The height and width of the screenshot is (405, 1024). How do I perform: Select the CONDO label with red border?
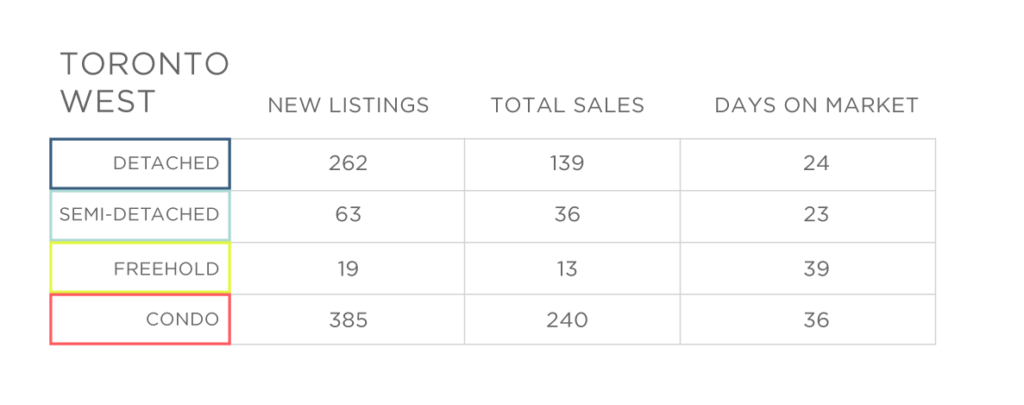click(140, 319)
